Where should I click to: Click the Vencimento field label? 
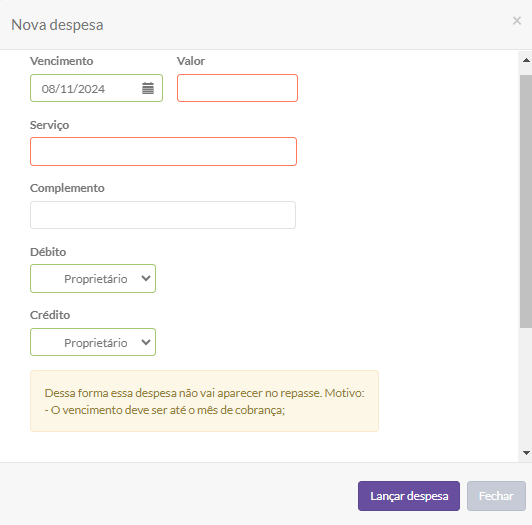tap(61, 61)
